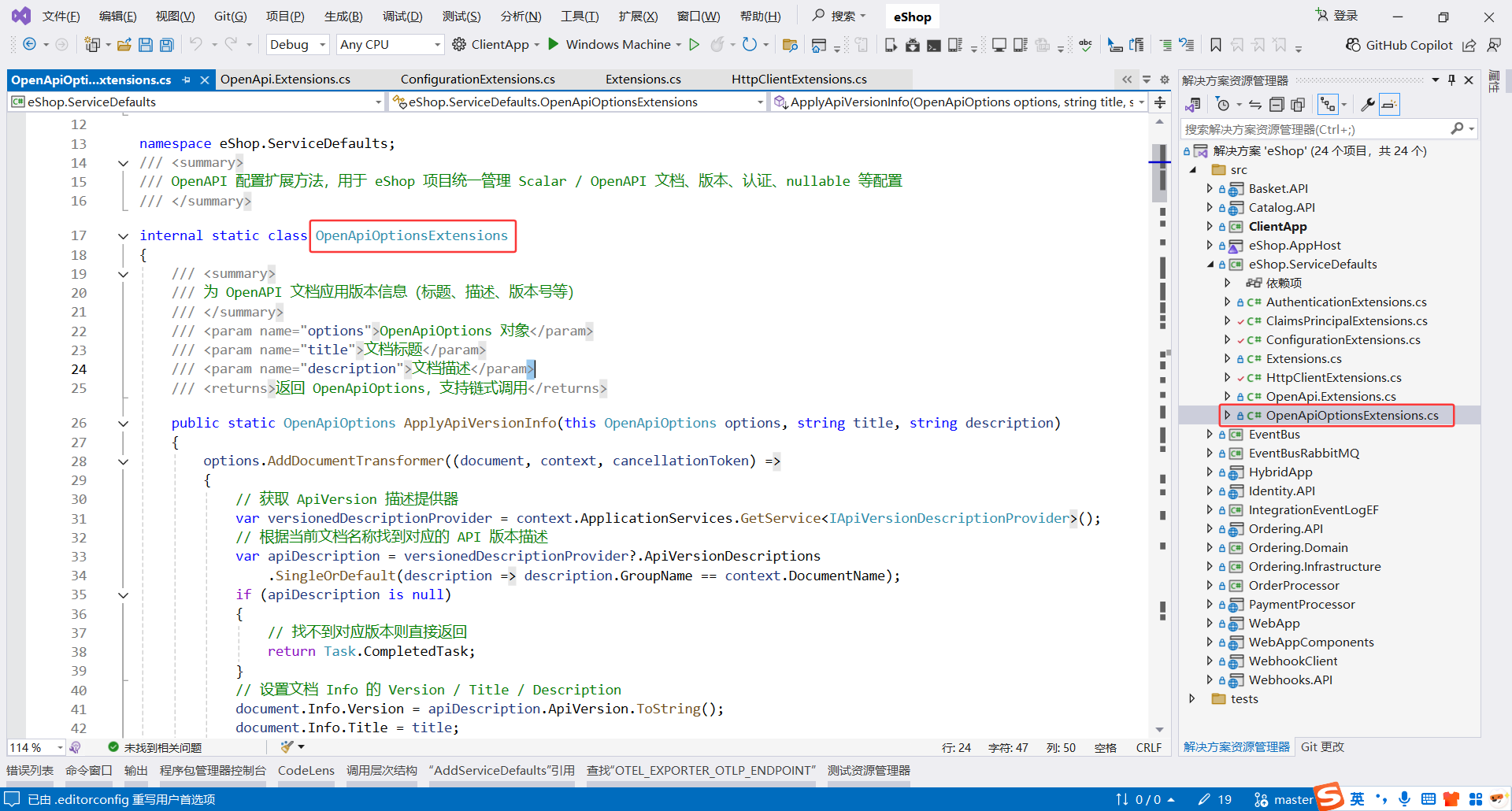Screen dimensions: 1512x811
Task: Switch input language via 英 taskbar indicator
Action: (1358, 798)
